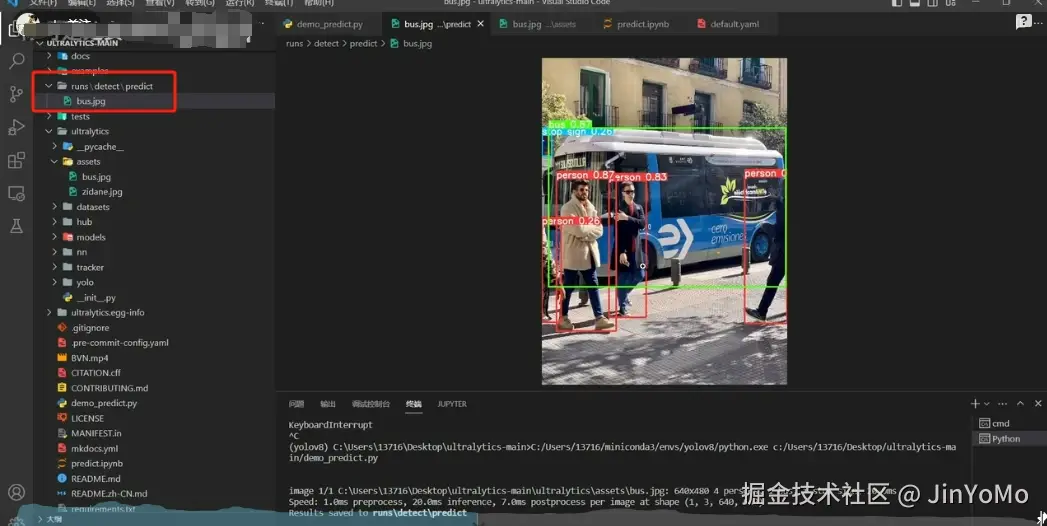
Task: Open the 运行(R) Run menu
Action: click(240, 3)
